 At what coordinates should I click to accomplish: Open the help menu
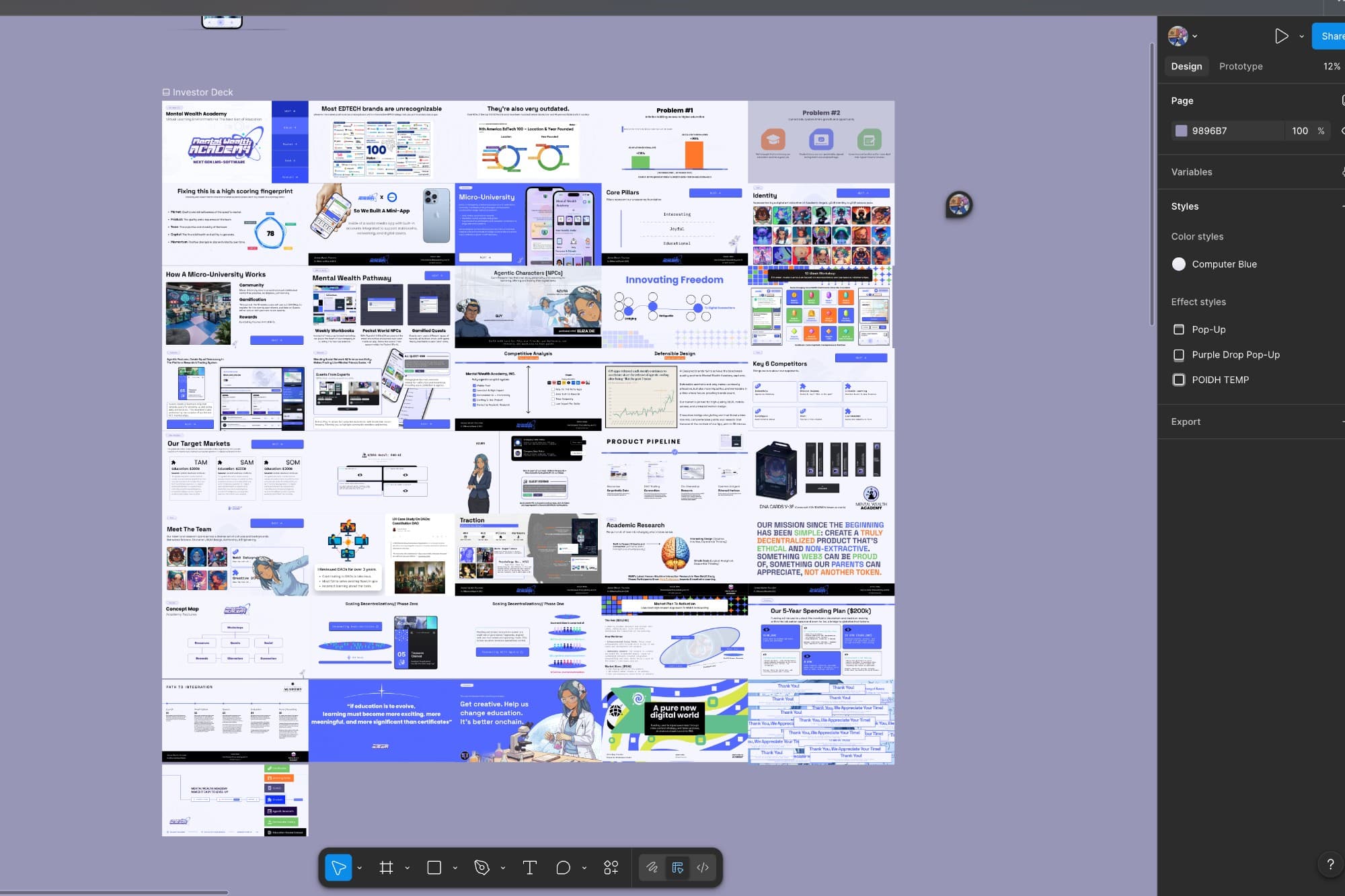(x=1330, y=864)
